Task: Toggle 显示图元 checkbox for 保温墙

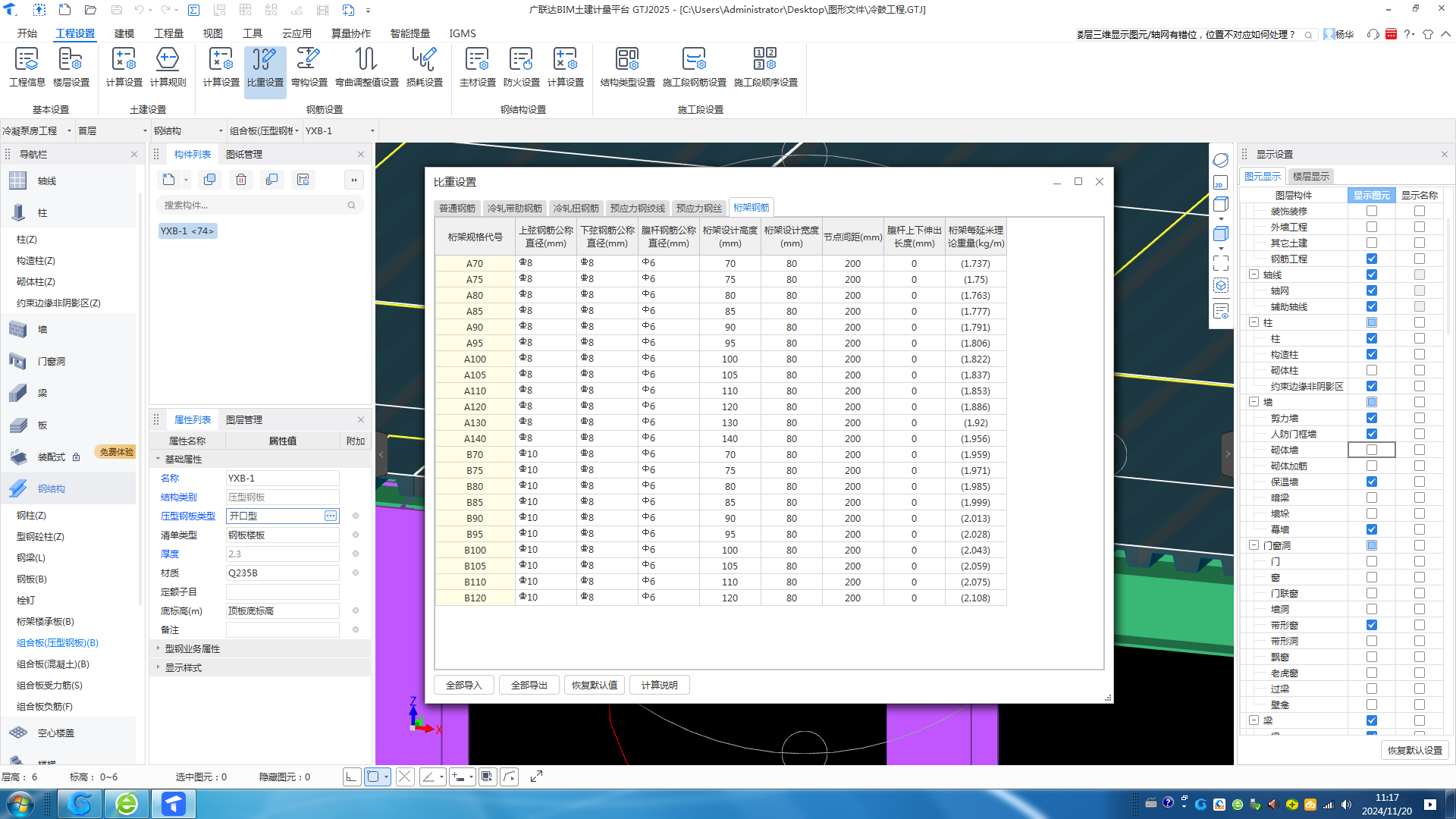Action: point(1371,482)
